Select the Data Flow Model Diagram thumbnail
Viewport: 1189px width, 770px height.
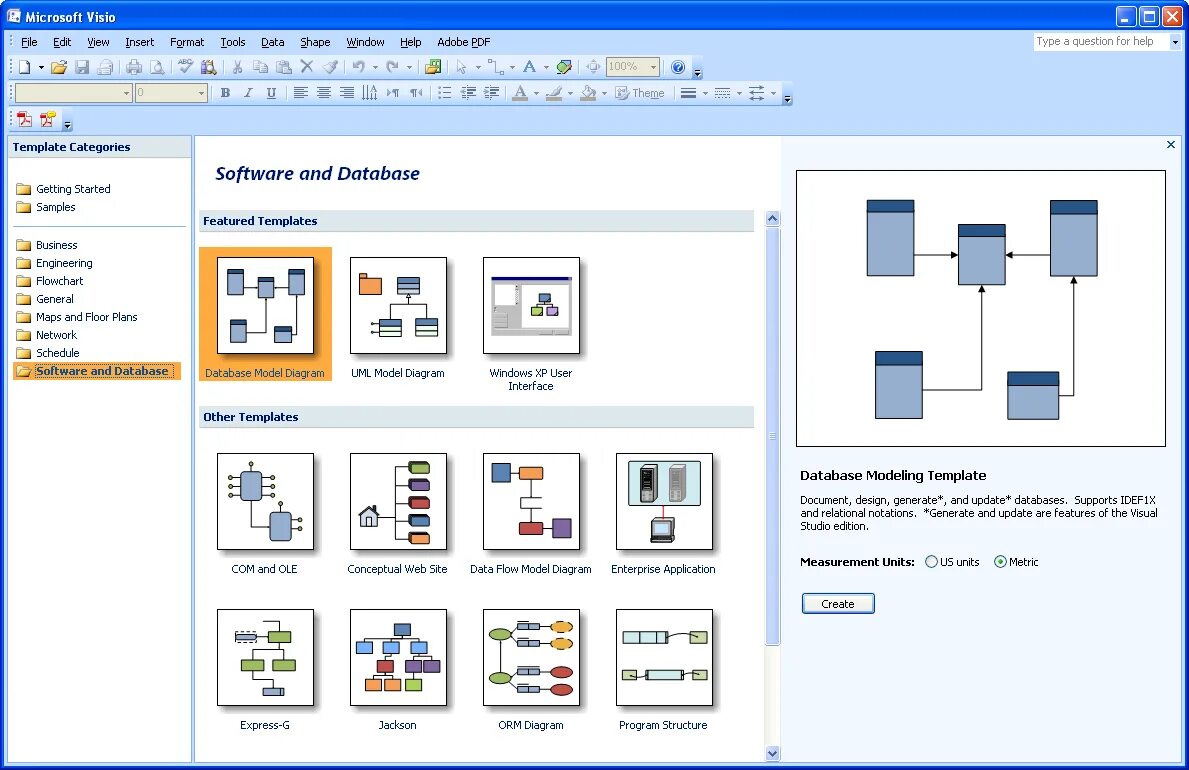531,501
